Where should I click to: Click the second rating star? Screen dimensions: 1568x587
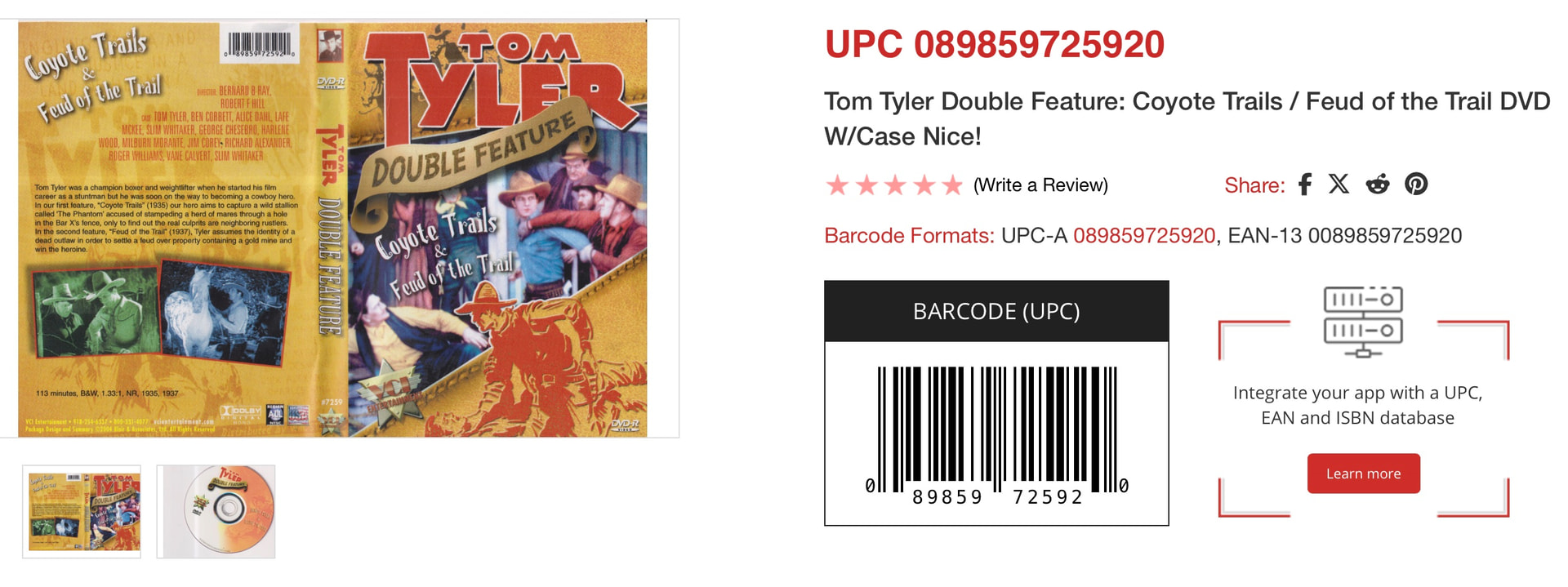tap(866, 185)
